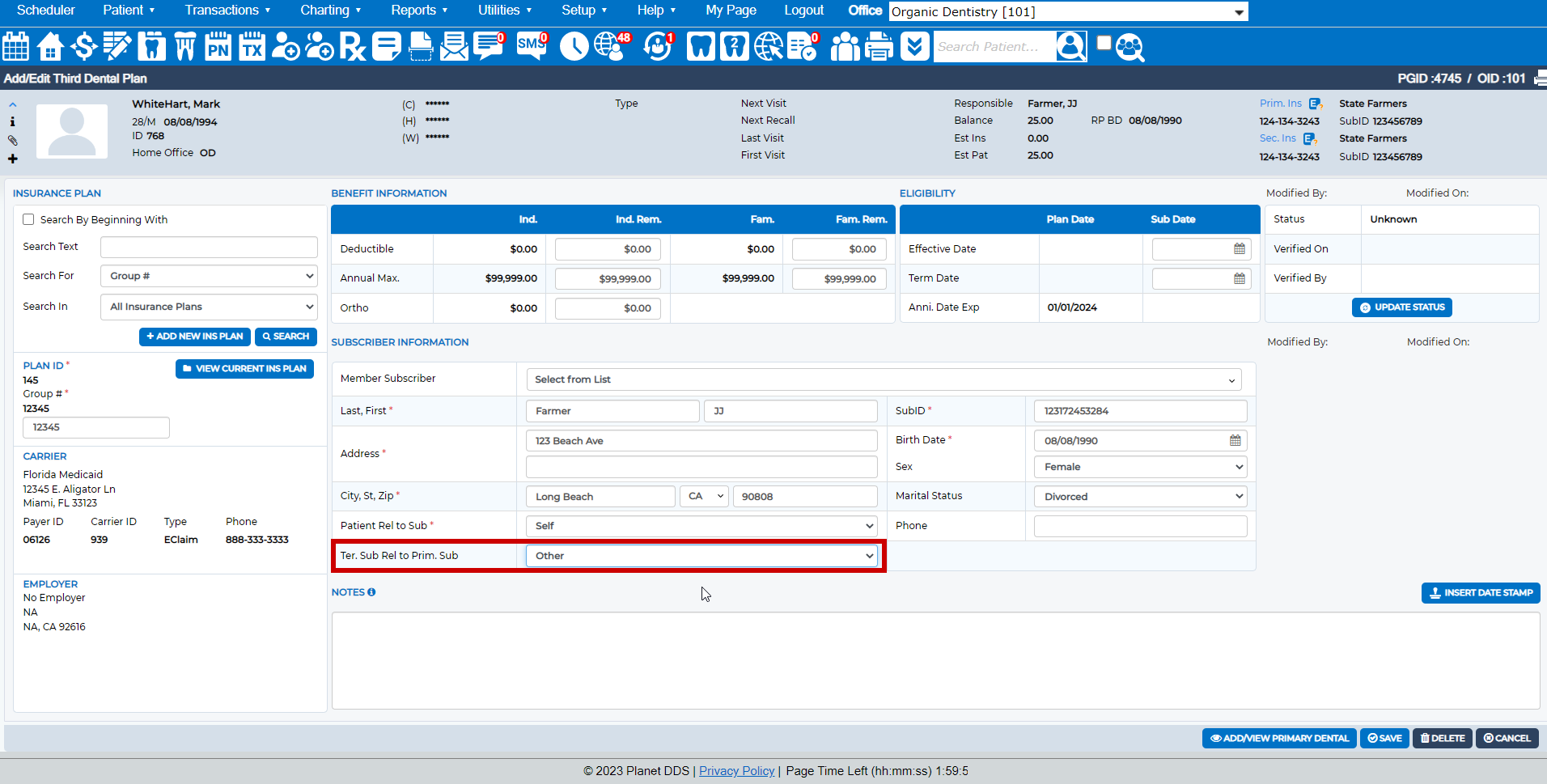The image size is (1547, 784).
Task: Open the Charting menu
Action: [330, 11]
